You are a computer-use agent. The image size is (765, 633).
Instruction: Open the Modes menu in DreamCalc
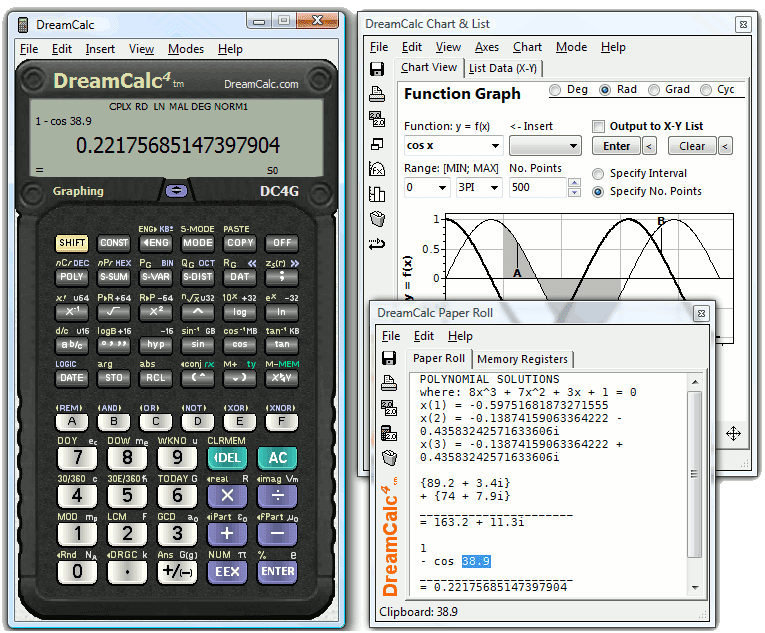coord(185,49)
